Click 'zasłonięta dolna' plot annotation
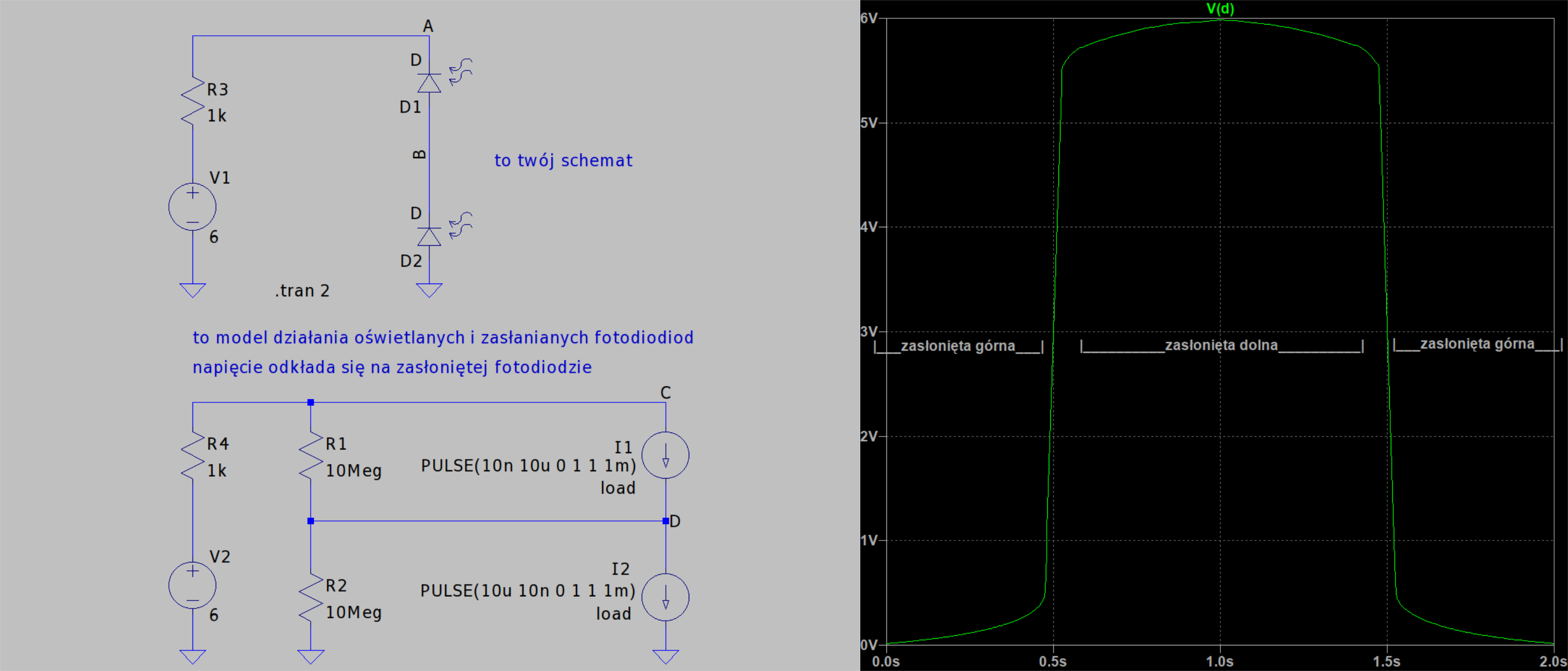Image resolution: width=1568 pixels, height=671 pixels. (1222, 345)
